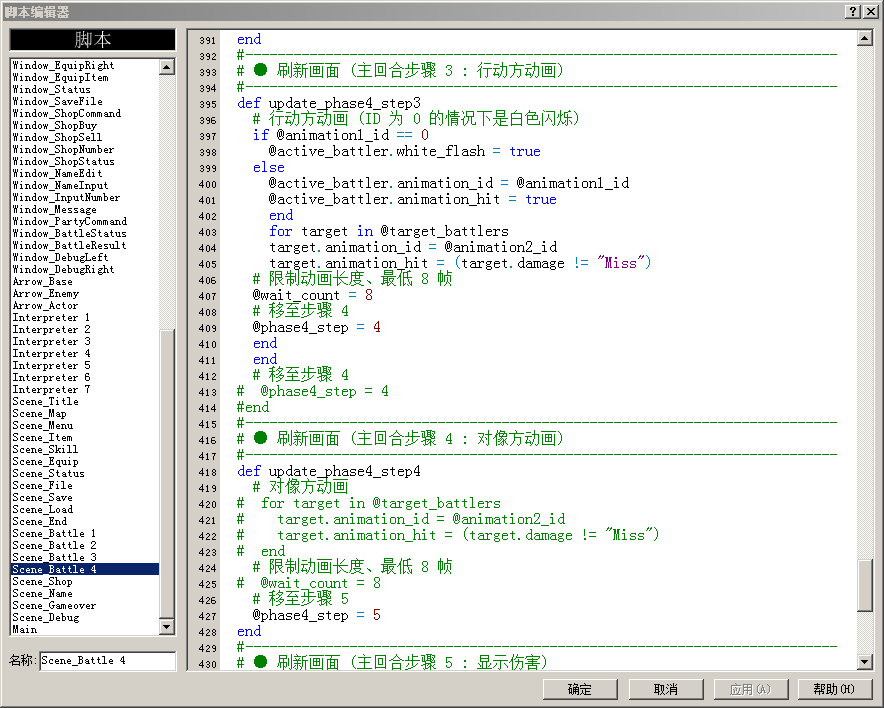The image size is (884, 708).
Task: Open help with the 帮助 button
Action: tap(834, 689)
